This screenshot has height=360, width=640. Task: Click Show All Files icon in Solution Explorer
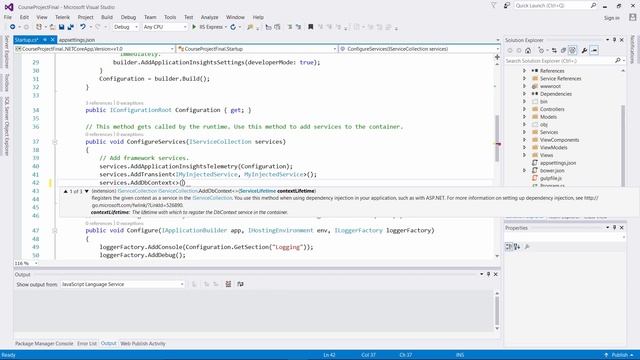[572, 51]
